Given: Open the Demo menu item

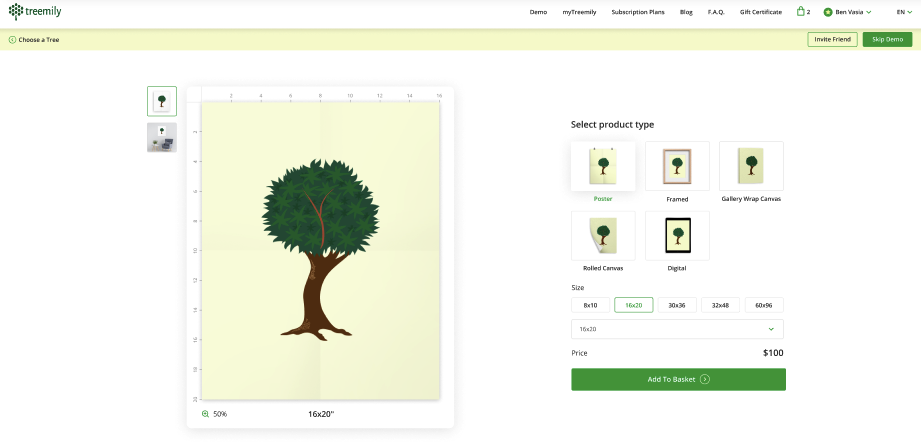Looking at the screenshot, I should tap(538, 12).
